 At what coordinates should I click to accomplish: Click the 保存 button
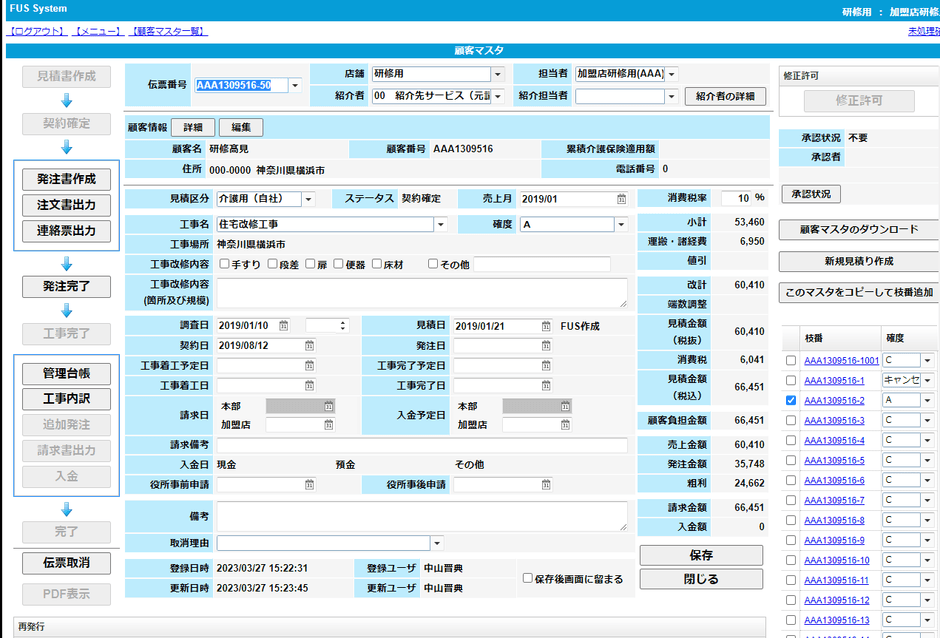click(701, 555)
